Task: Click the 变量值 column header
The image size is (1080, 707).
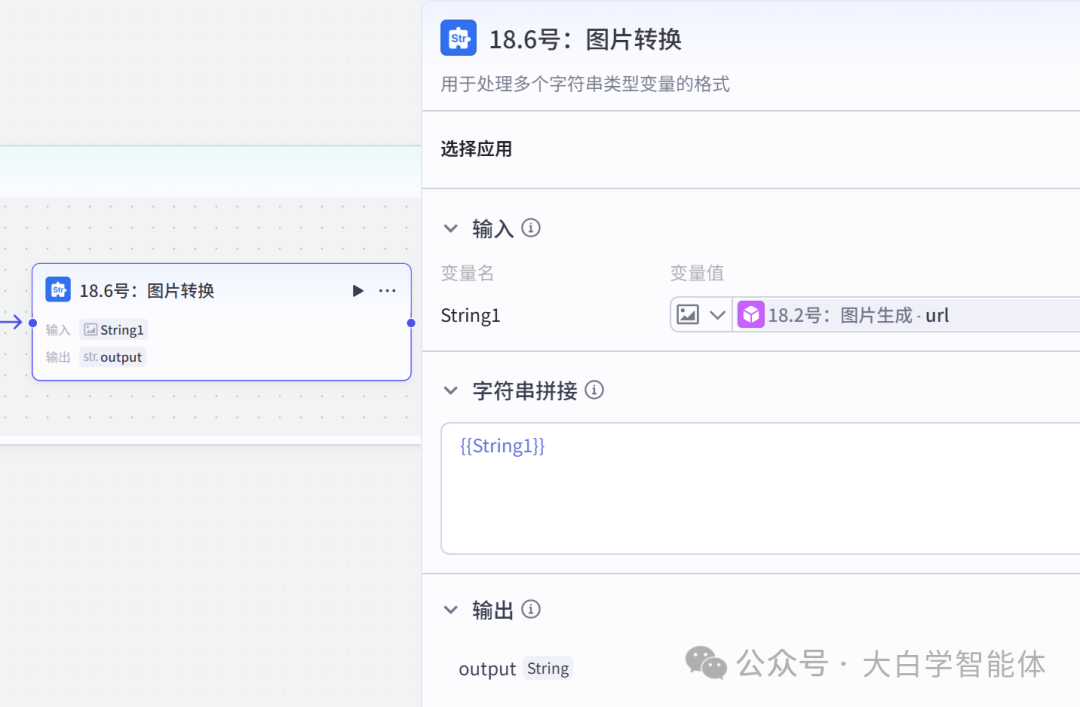Action: click(x=697, y=273)
